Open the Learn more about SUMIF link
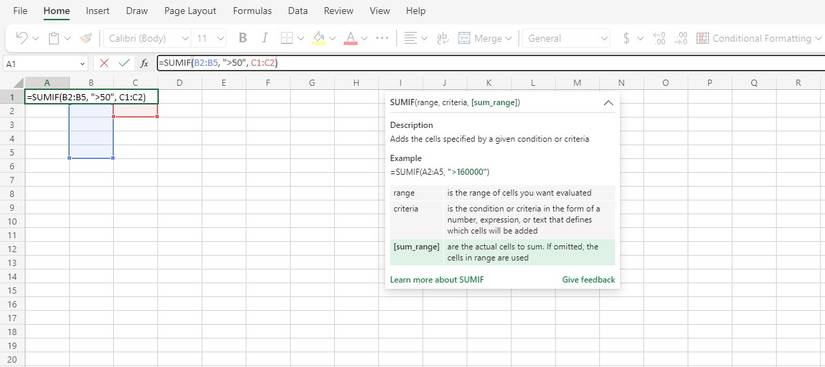The height and width of the screenshot is (367, 825). tap(437, 280)
